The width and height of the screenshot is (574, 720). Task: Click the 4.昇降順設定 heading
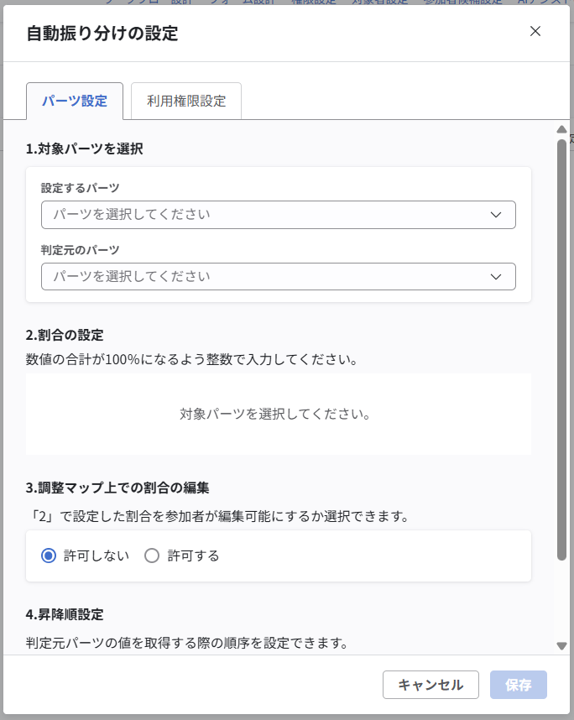65,614
